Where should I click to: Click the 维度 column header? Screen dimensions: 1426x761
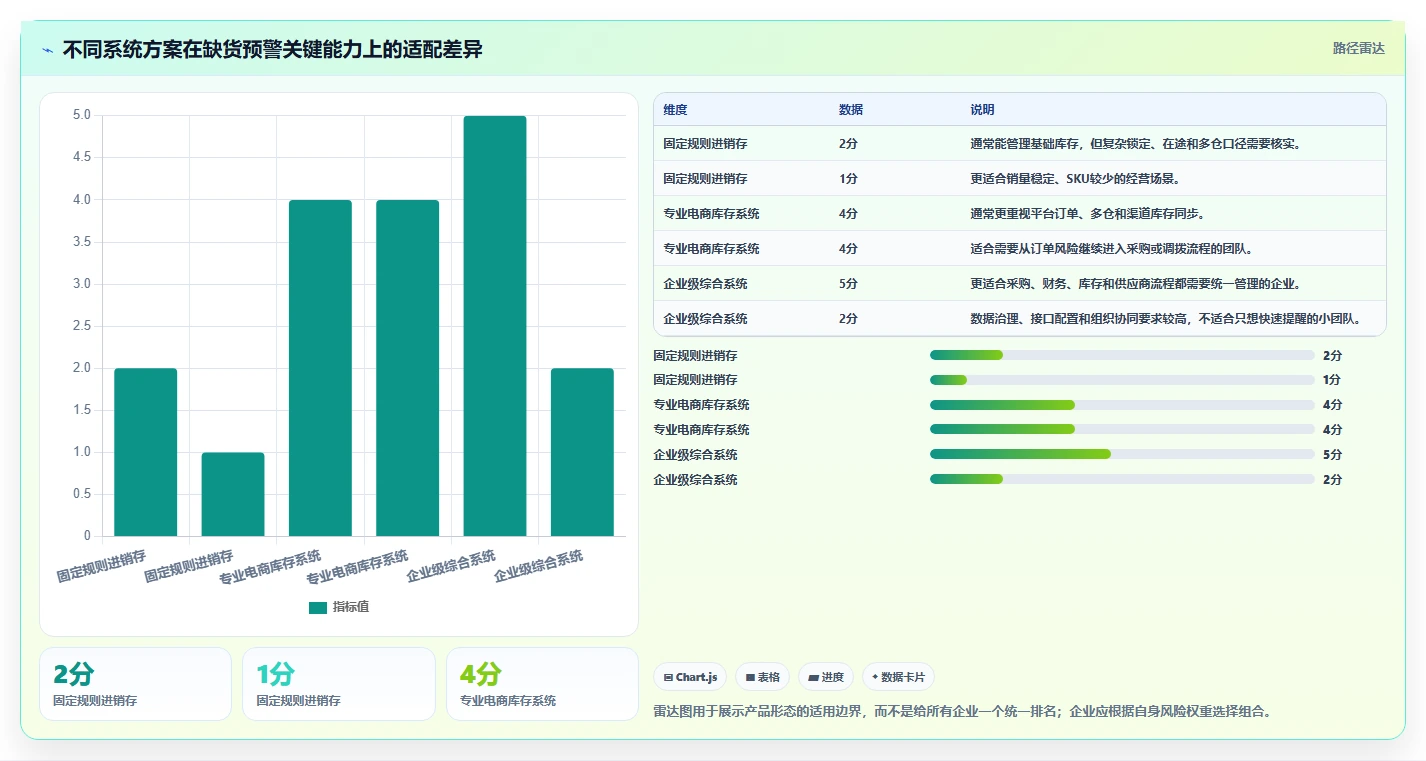coord(675,110)
